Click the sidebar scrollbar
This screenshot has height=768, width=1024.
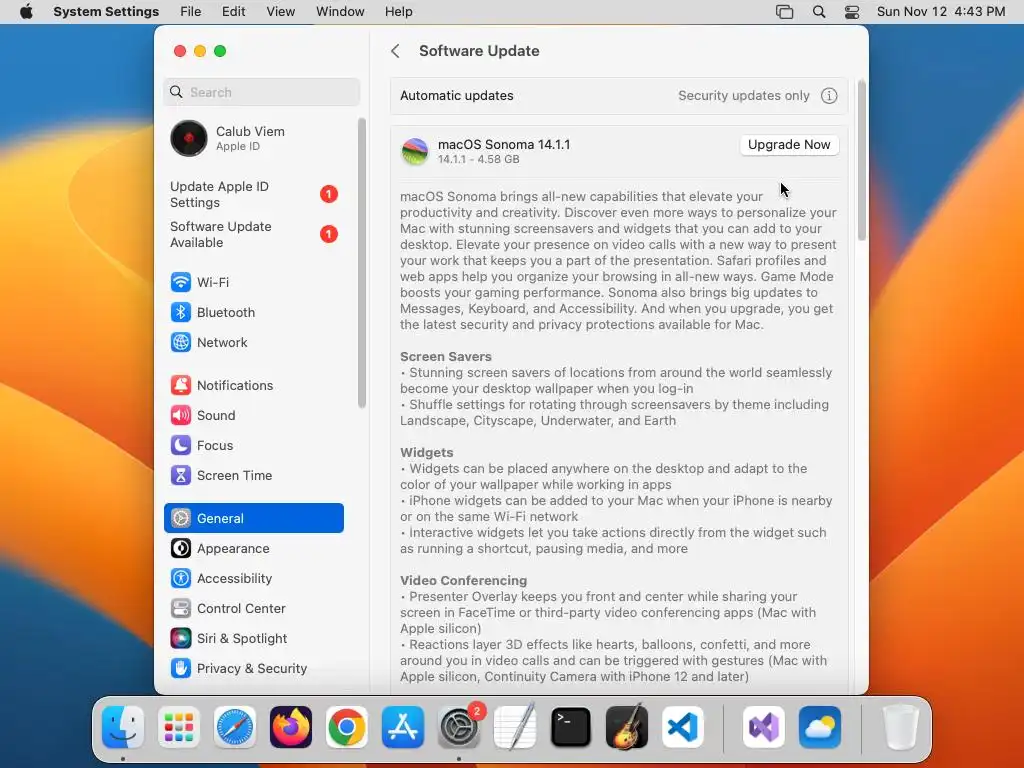361,263
